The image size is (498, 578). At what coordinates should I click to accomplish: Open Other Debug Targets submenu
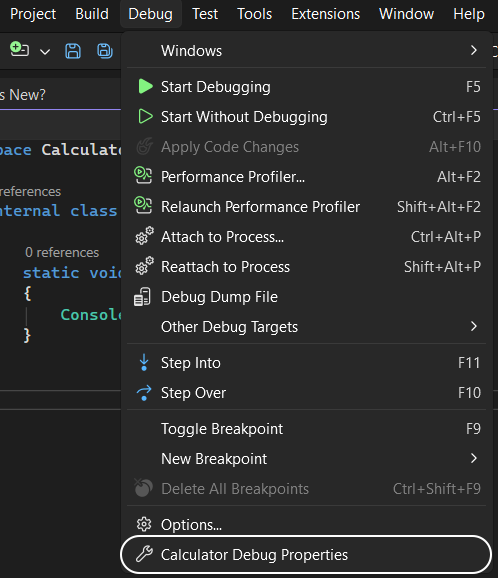point(306,327)
